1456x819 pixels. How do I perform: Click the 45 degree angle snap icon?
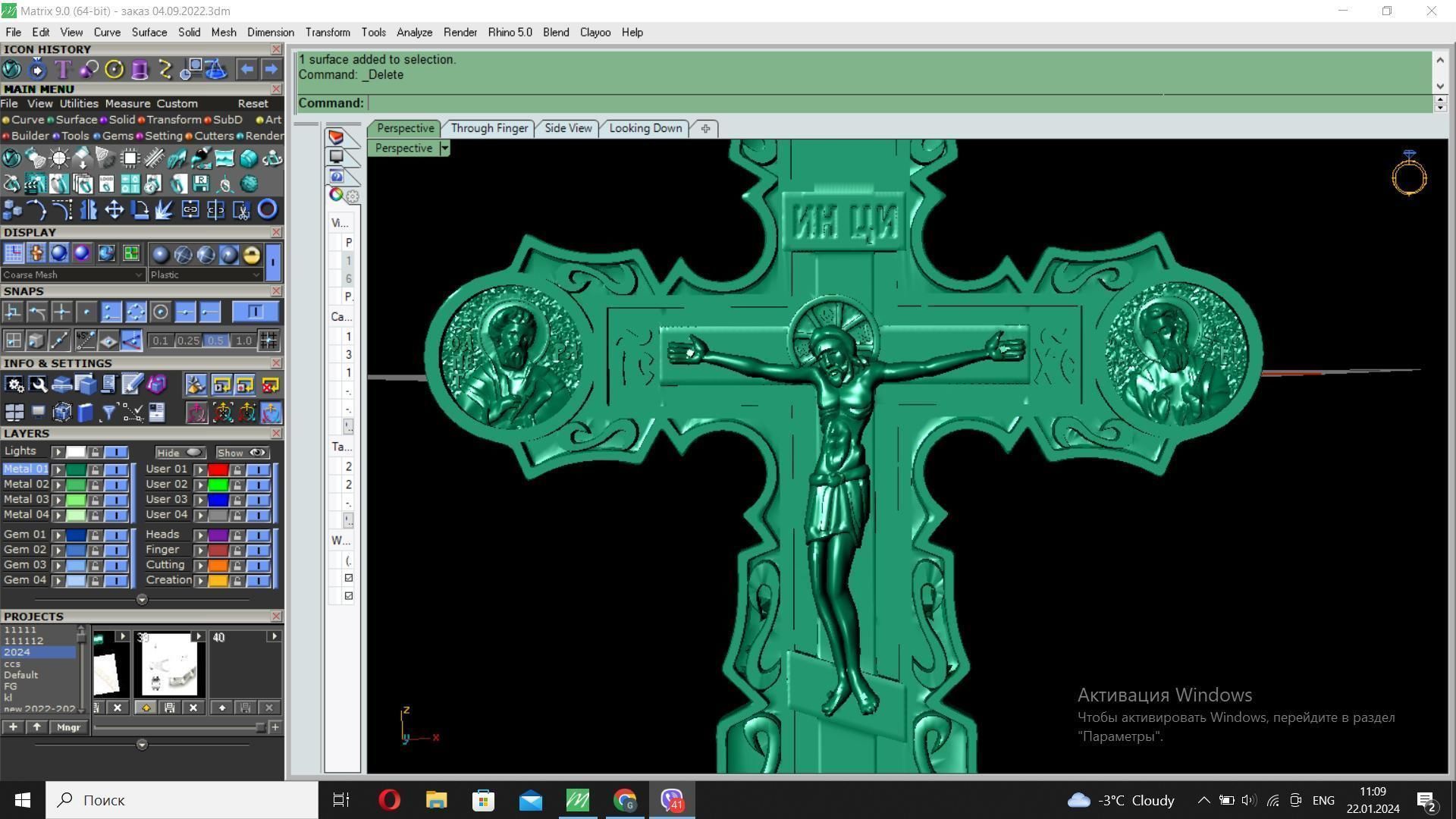[x=85, y=340]
